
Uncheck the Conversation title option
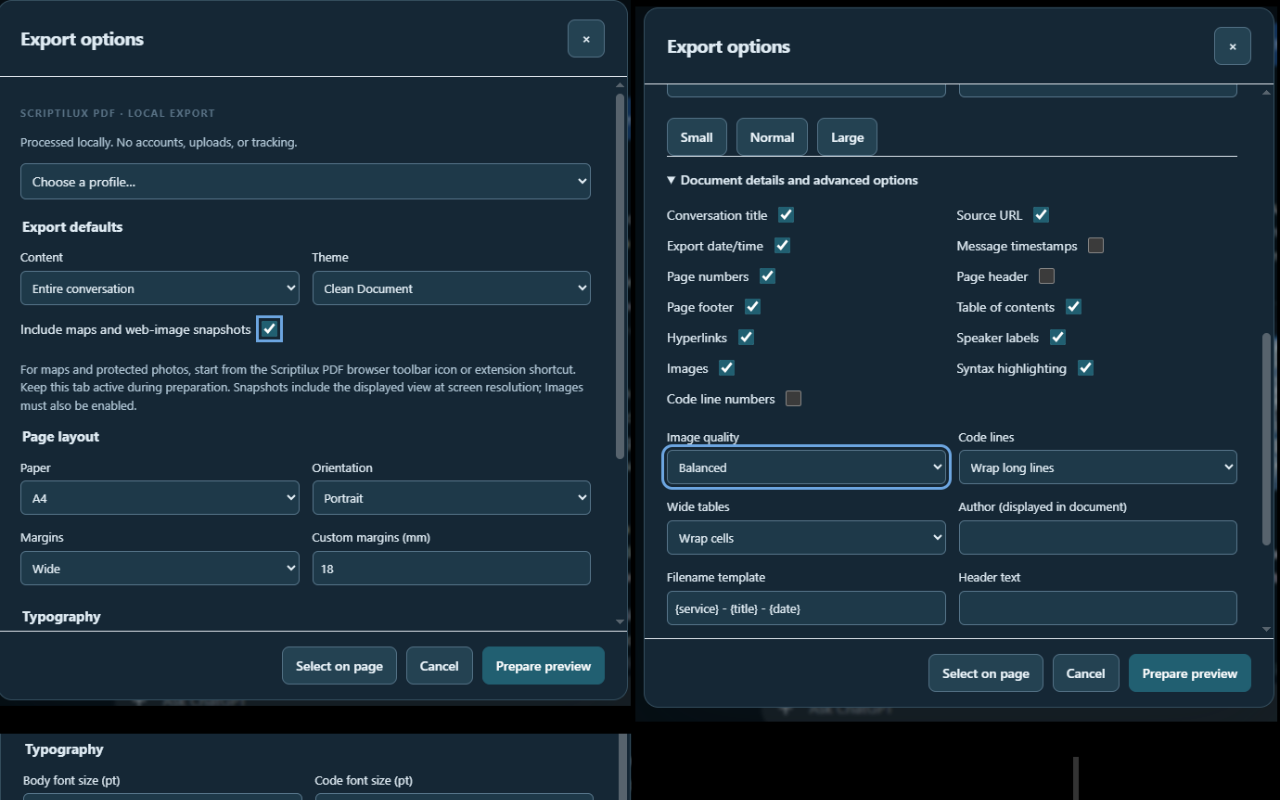(x=786, y=215)
